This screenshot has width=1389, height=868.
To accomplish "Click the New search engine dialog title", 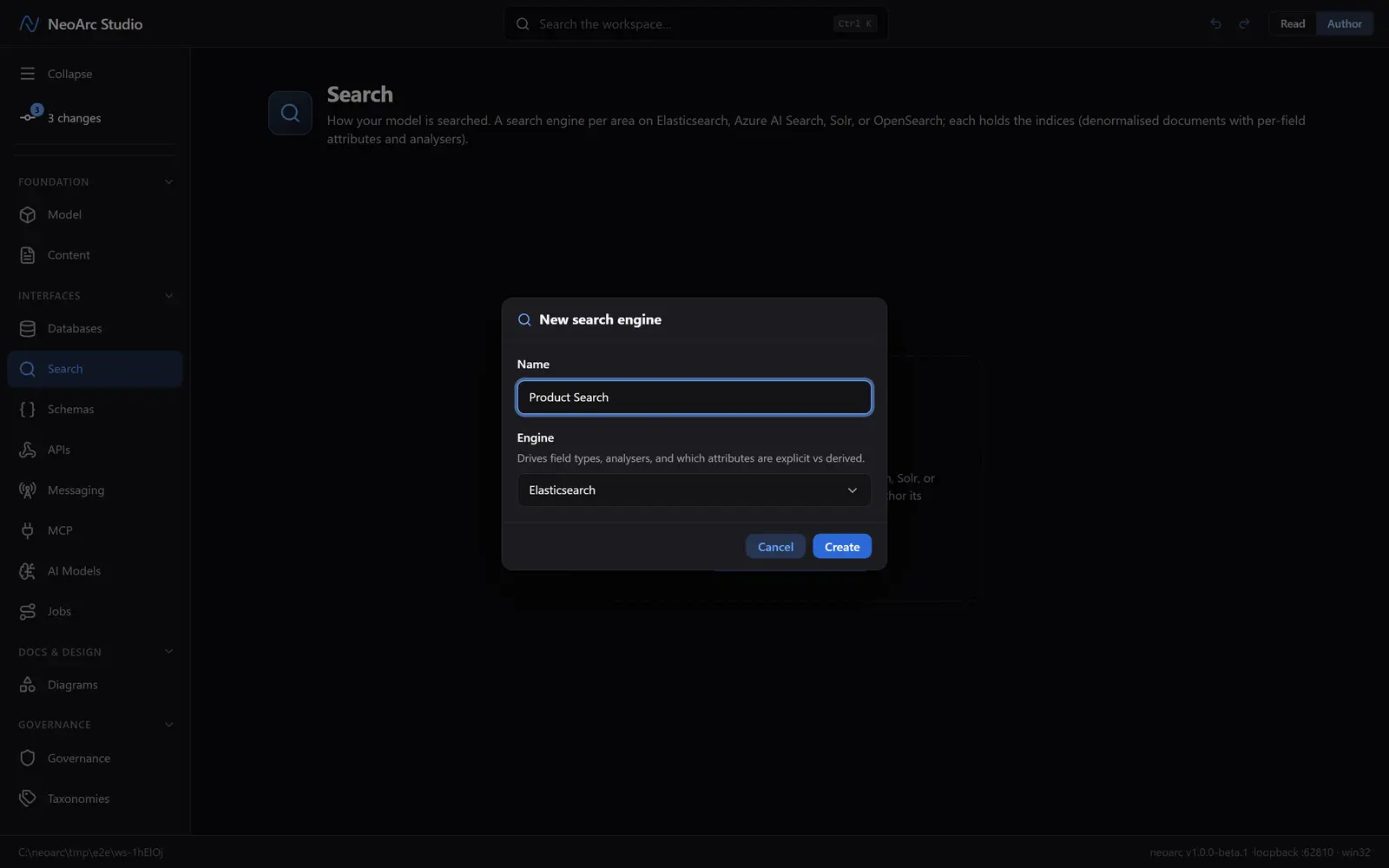I will point(600,319).
